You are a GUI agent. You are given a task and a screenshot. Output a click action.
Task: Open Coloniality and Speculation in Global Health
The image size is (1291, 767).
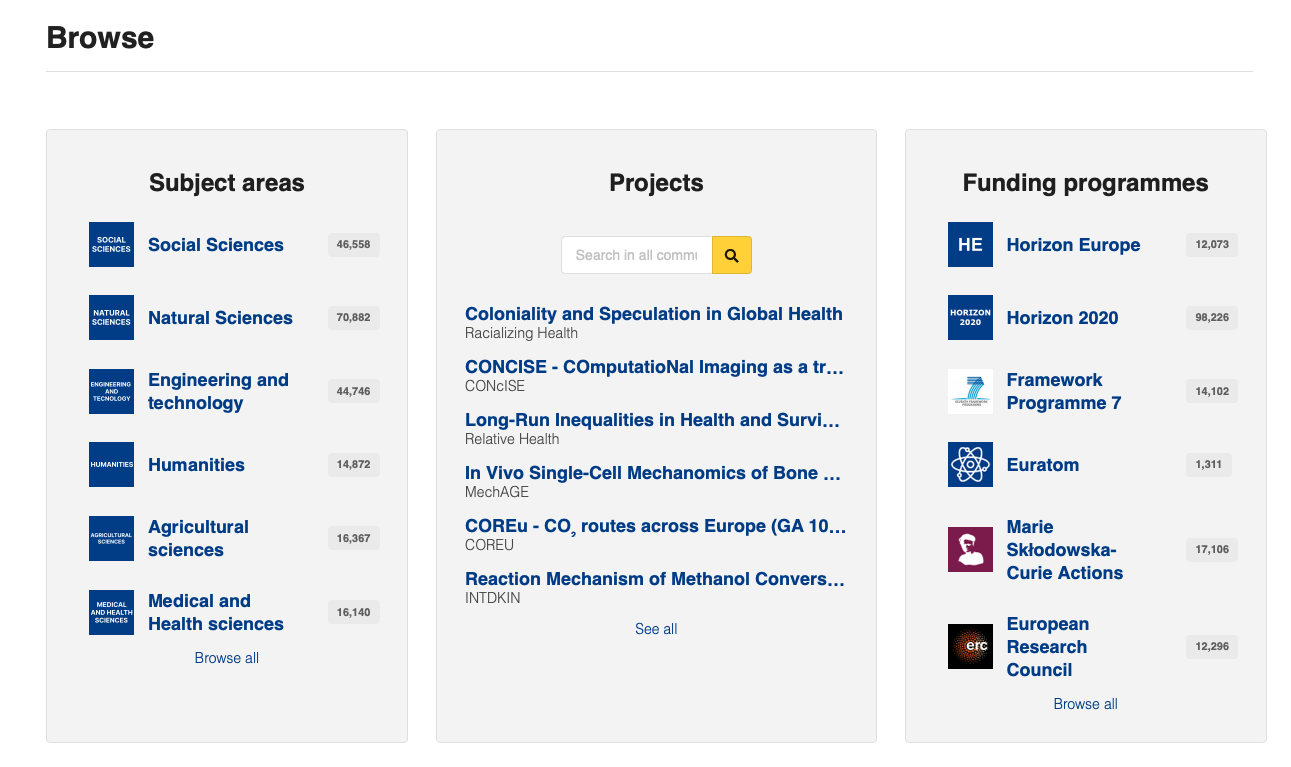pyautogui.click(x=654, y=314)
